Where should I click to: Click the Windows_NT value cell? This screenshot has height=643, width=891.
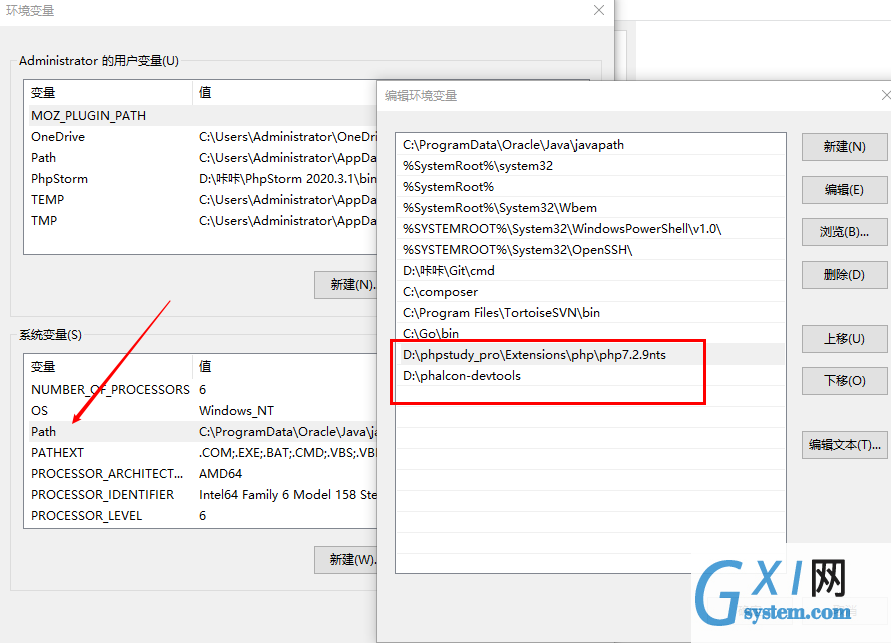[x=236, y=411]
